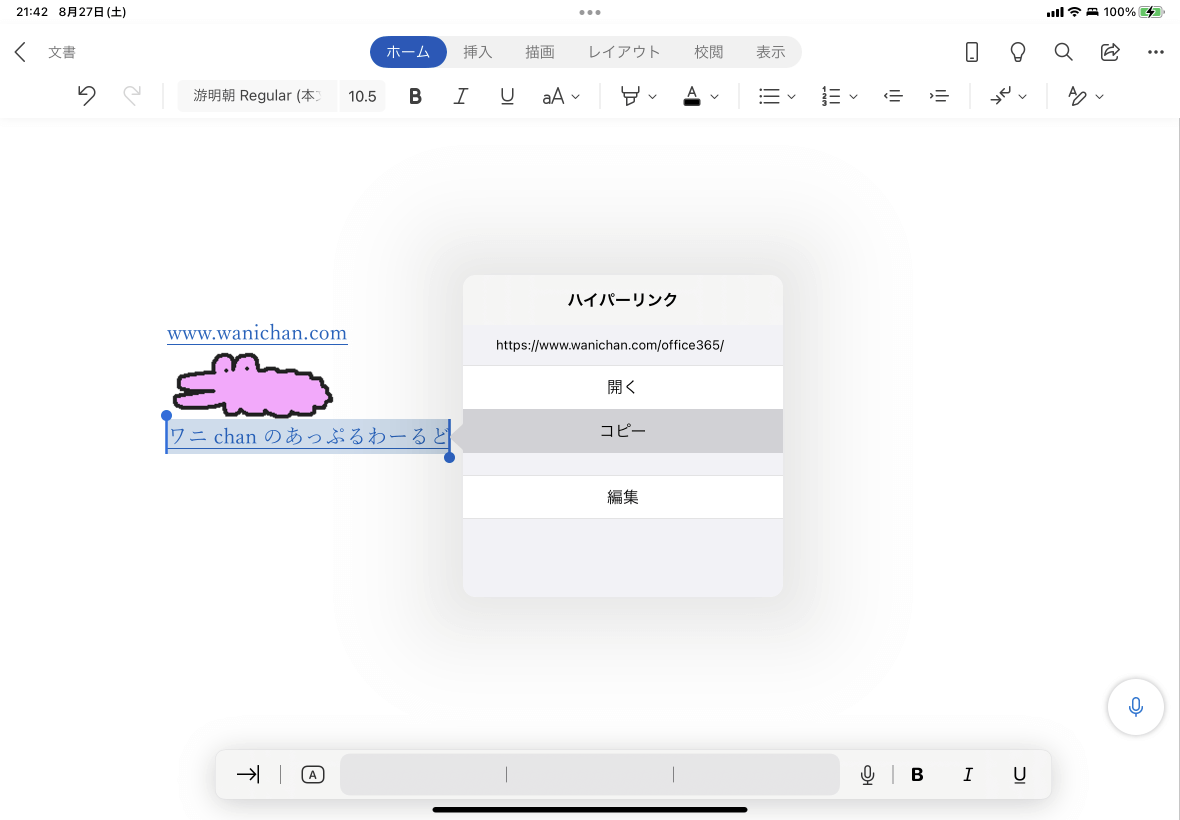Apply the font color A button
The height and width of the screenshot is (820, 1180).
[692, 96]
